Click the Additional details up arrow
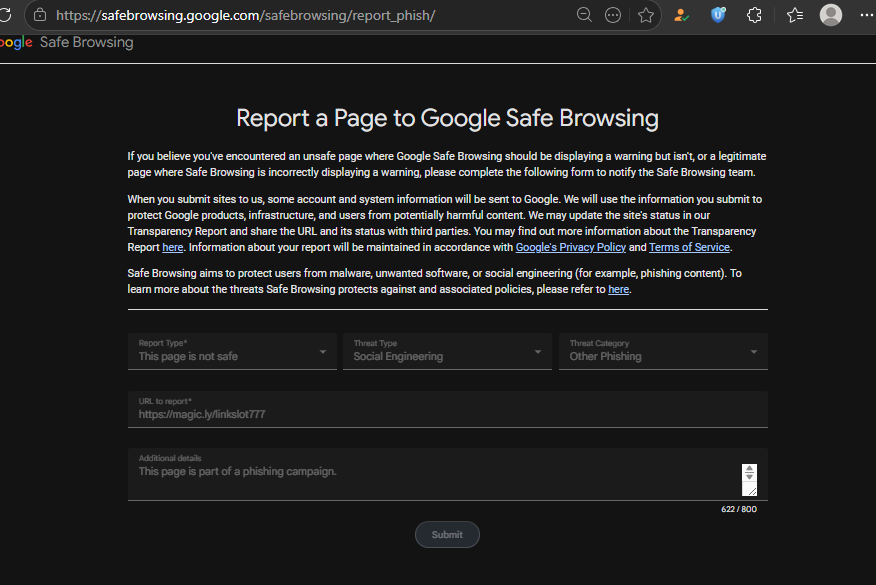 pyautogui.click(x=749, y=469)
